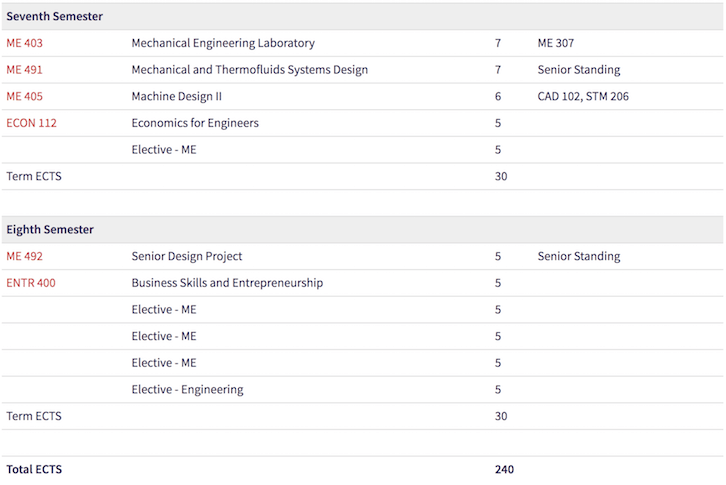Open the ME 492 course link
726x485 pixels.
click(x=25, y=256)
